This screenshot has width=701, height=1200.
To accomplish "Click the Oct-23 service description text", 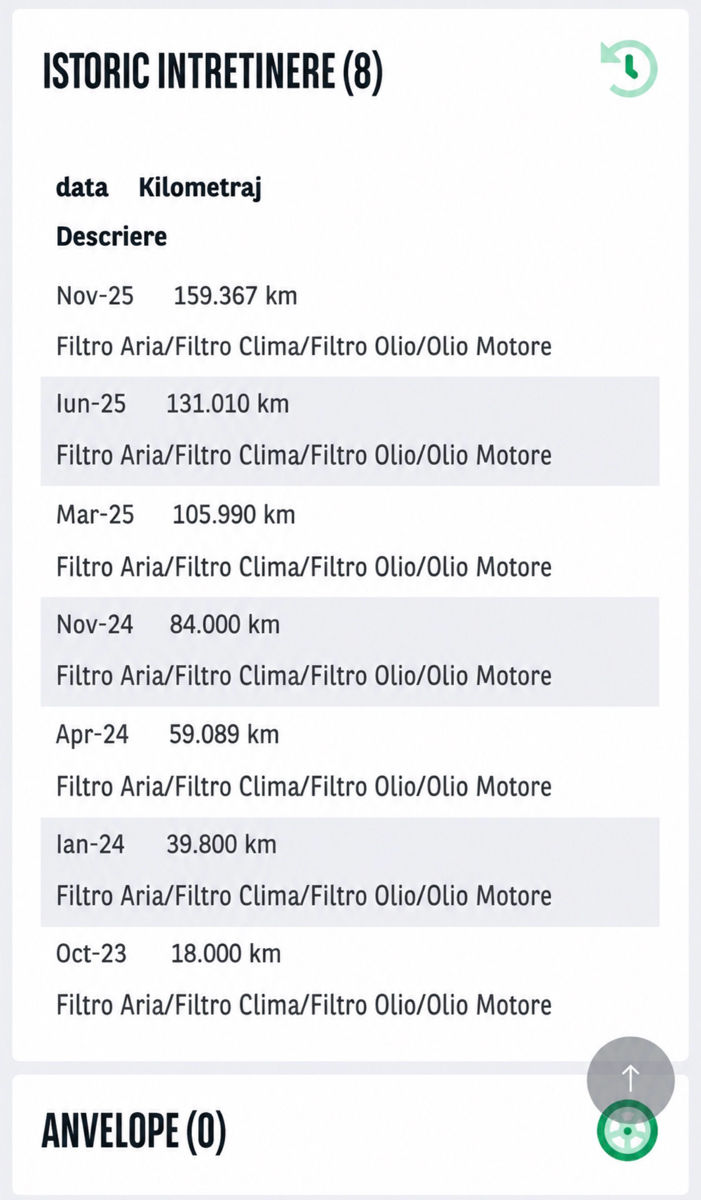I will point(304,1004).
